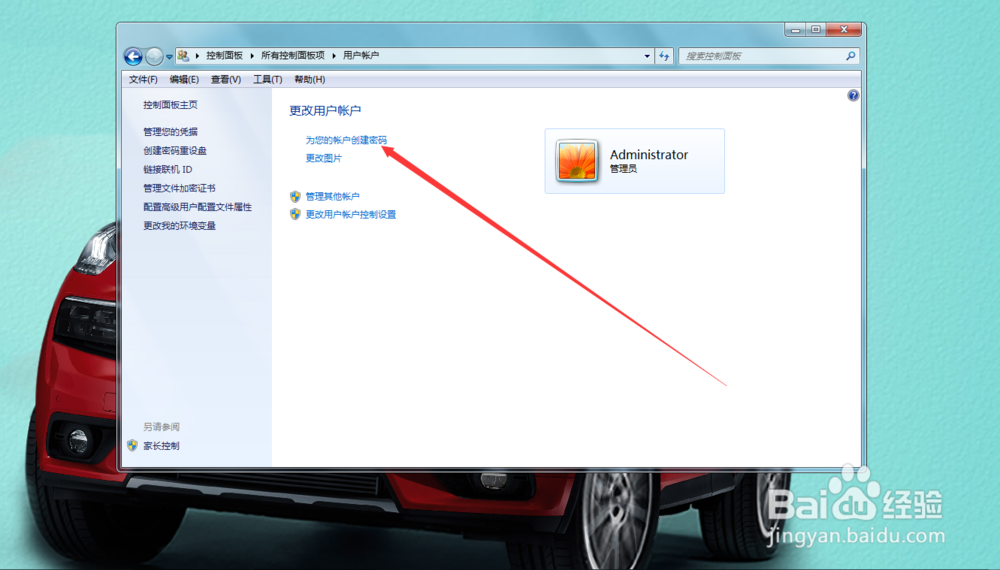Click the 更改用户帐户 heading text
The image size is (1000, 570).
point(325,111)
